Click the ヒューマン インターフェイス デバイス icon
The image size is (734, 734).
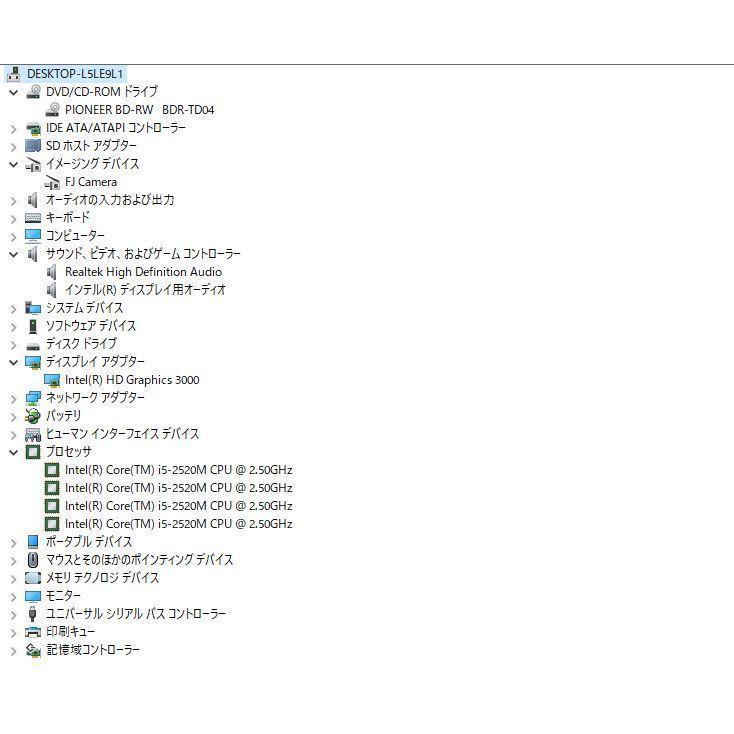[33, 434]
